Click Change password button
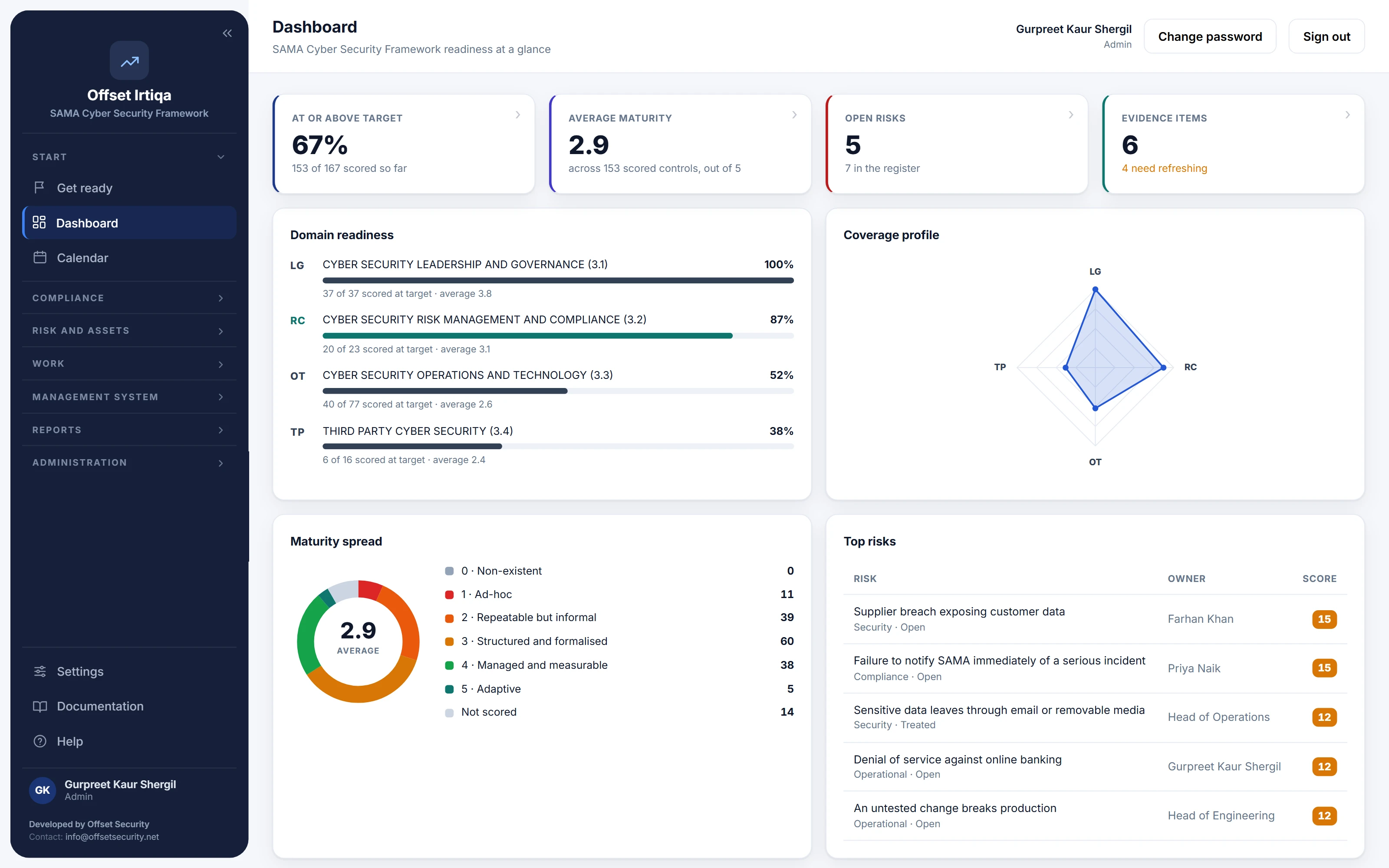1389x868 pixels. click(1210, 36)
